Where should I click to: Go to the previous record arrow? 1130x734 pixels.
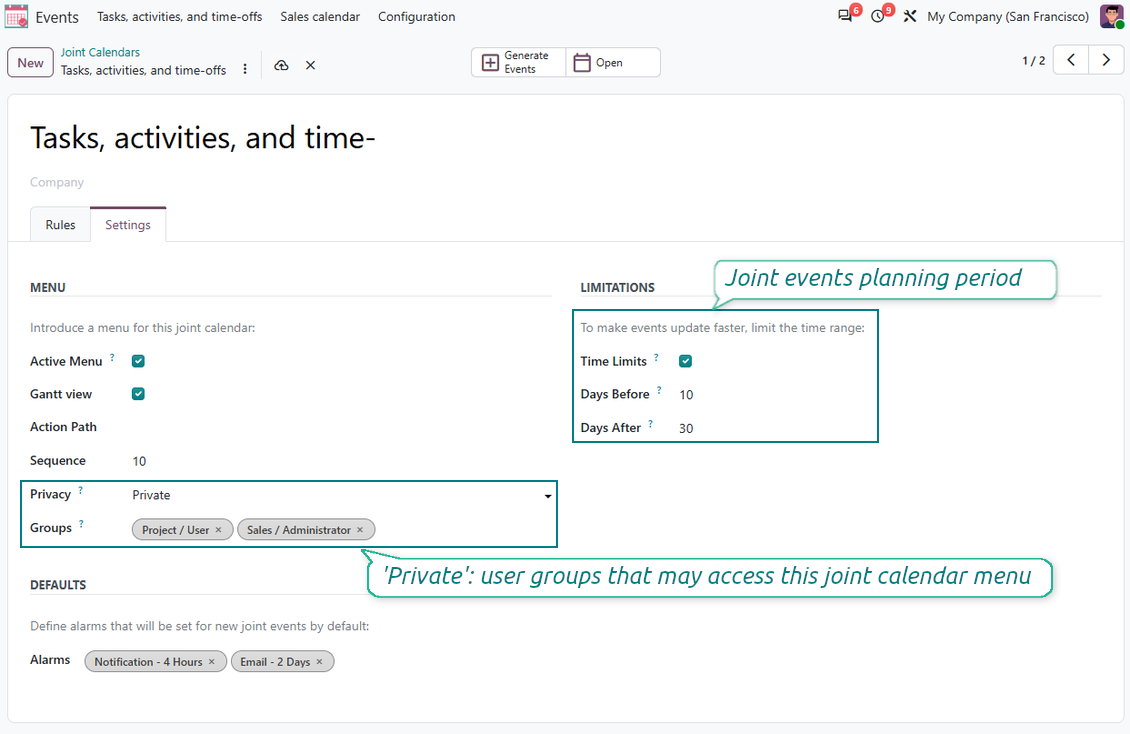[1071, 60]
